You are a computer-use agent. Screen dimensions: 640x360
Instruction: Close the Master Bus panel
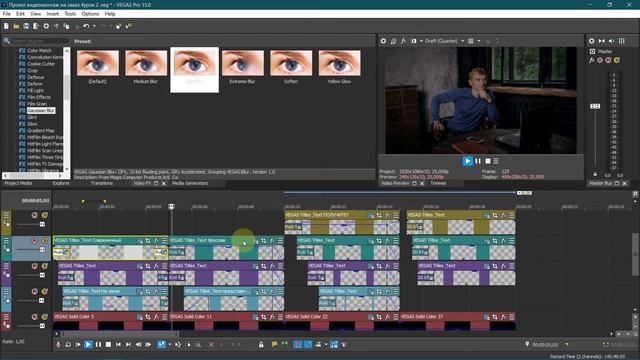point(624,184)
